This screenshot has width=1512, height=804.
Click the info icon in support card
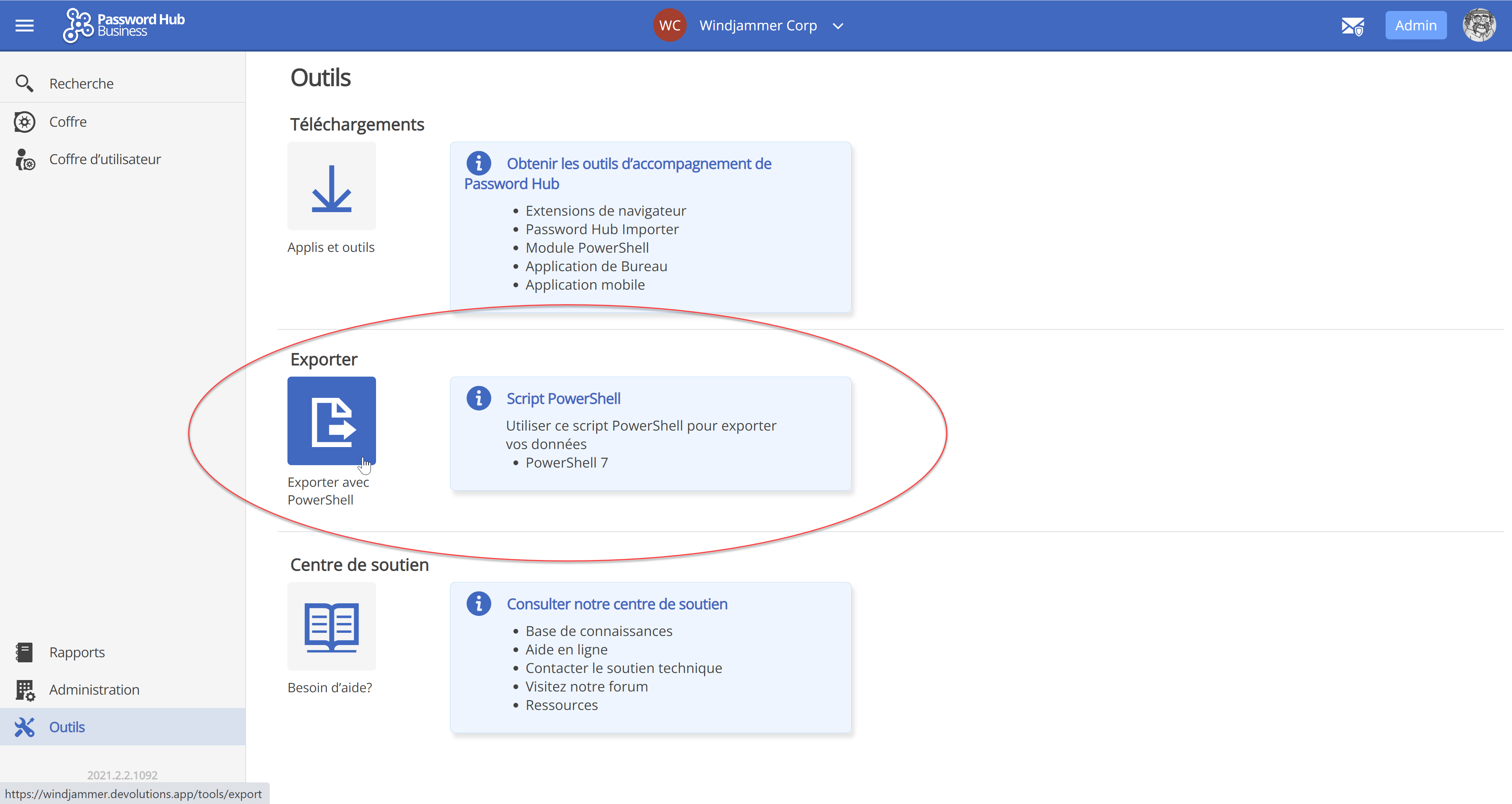[x=478, y=603]
